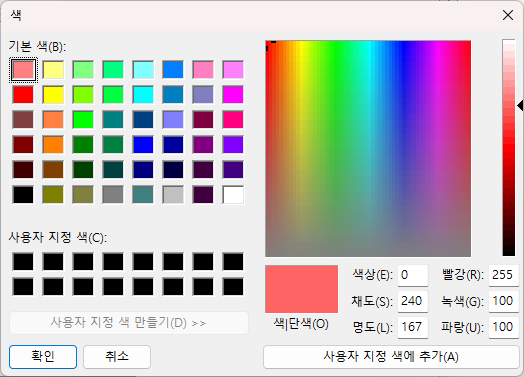
Task: Cancel the dialog with 취소
Action: 117,357
